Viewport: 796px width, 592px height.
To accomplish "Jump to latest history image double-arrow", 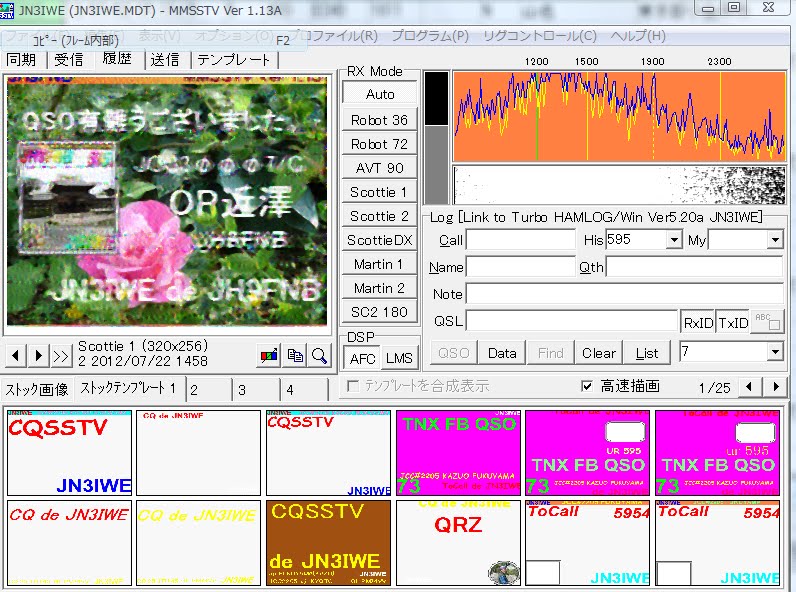I will 60,355.
